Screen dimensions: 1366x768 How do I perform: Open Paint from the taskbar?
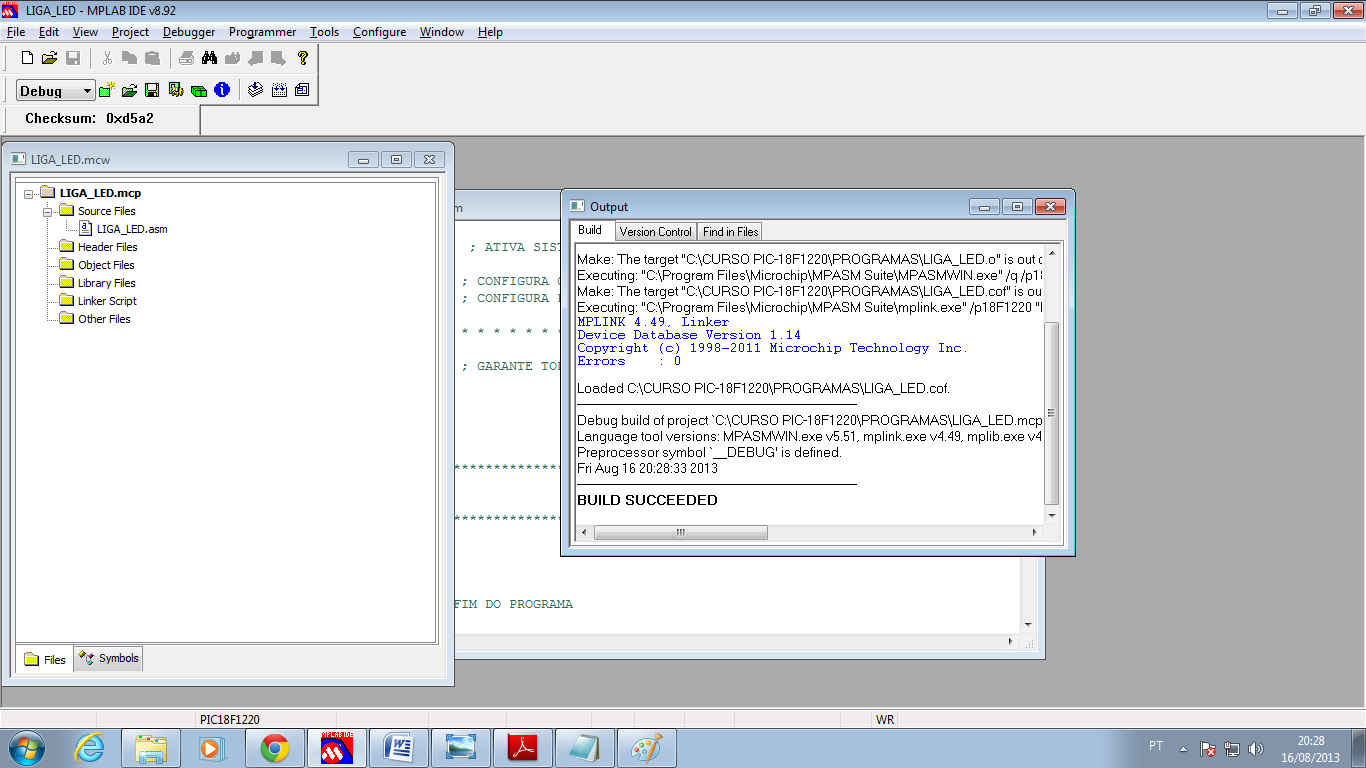click(x=647, y=748)
